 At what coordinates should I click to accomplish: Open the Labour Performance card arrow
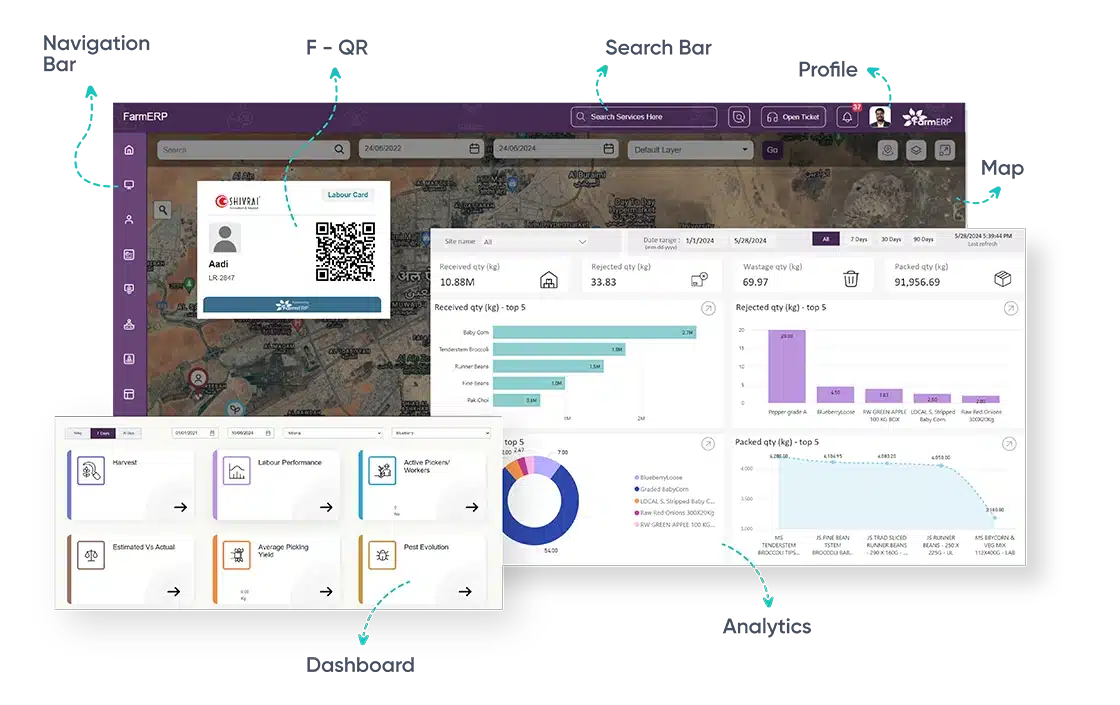tap(326, 507)
